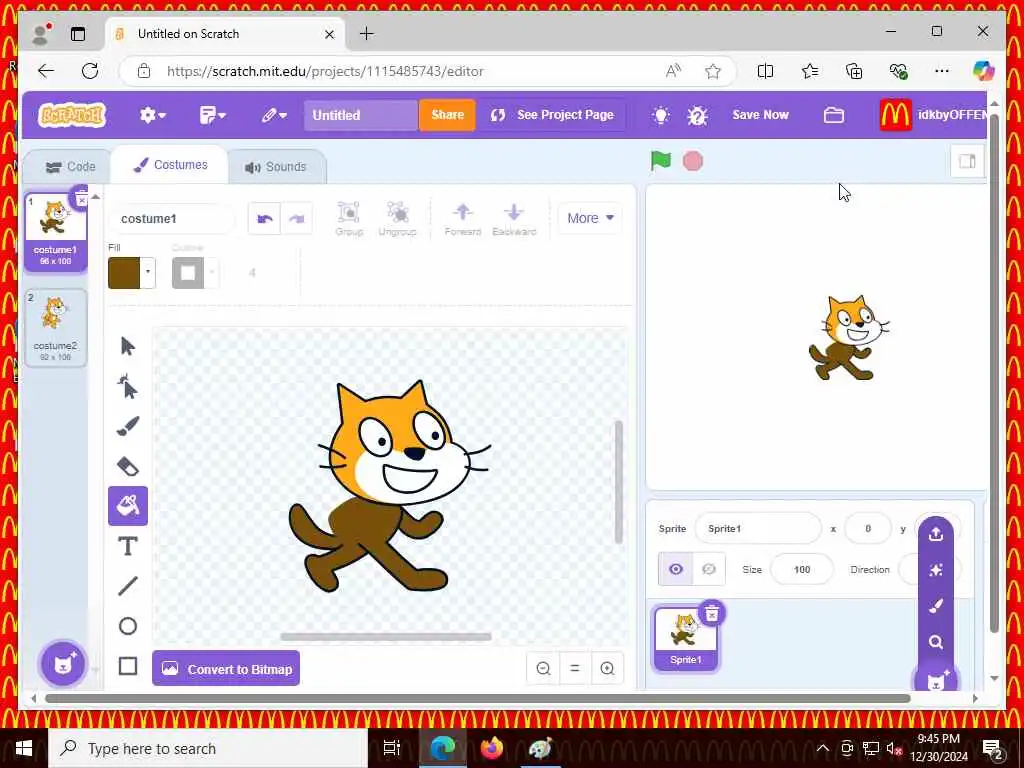Viewport: 1024px width, 768px height.
Task: Open the Fill color dropdown arrow
Action: point(148,272)
